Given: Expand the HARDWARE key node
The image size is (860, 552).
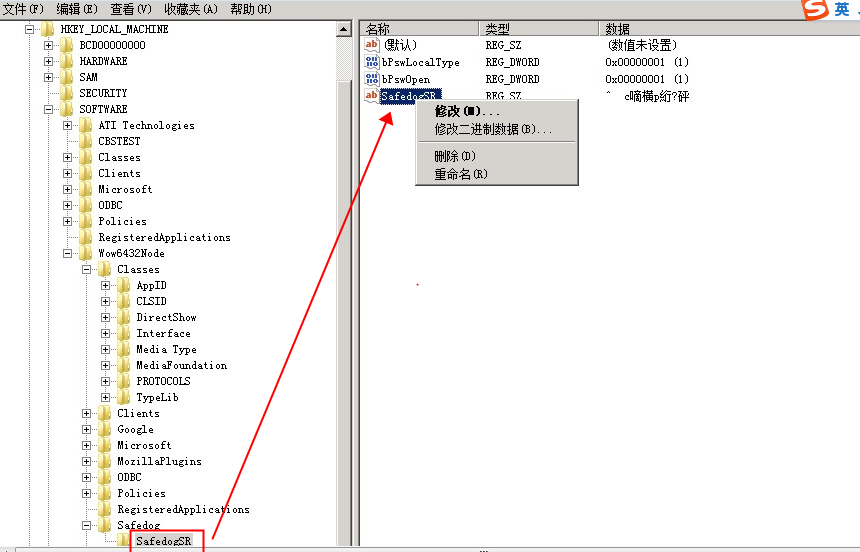Looking at the screenshot, I should 49,61.
